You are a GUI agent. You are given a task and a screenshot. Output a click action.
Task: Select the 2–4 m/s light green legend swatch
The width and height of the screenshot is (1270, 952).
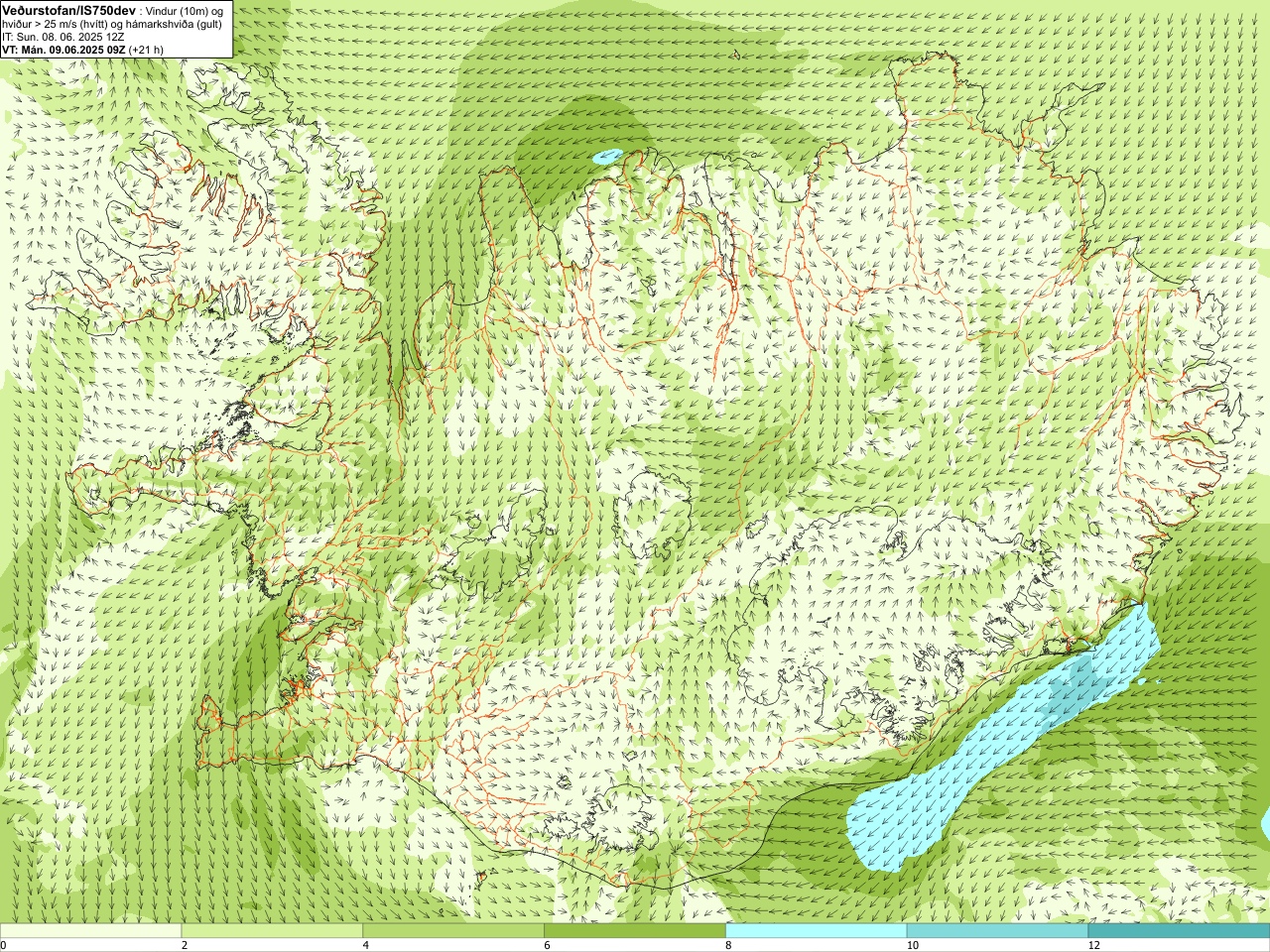point(272,931)
